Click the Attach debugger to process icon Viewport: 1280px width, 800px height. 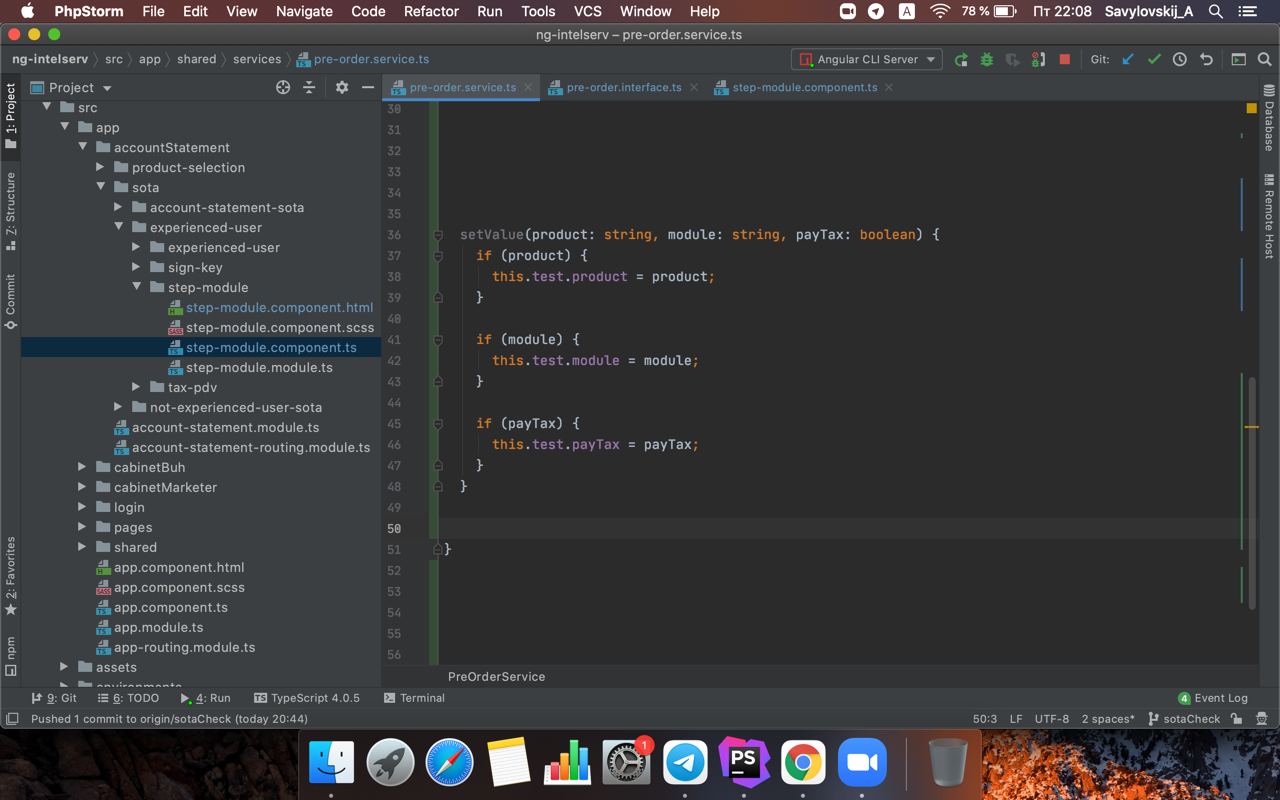[x=1038, y=59]
